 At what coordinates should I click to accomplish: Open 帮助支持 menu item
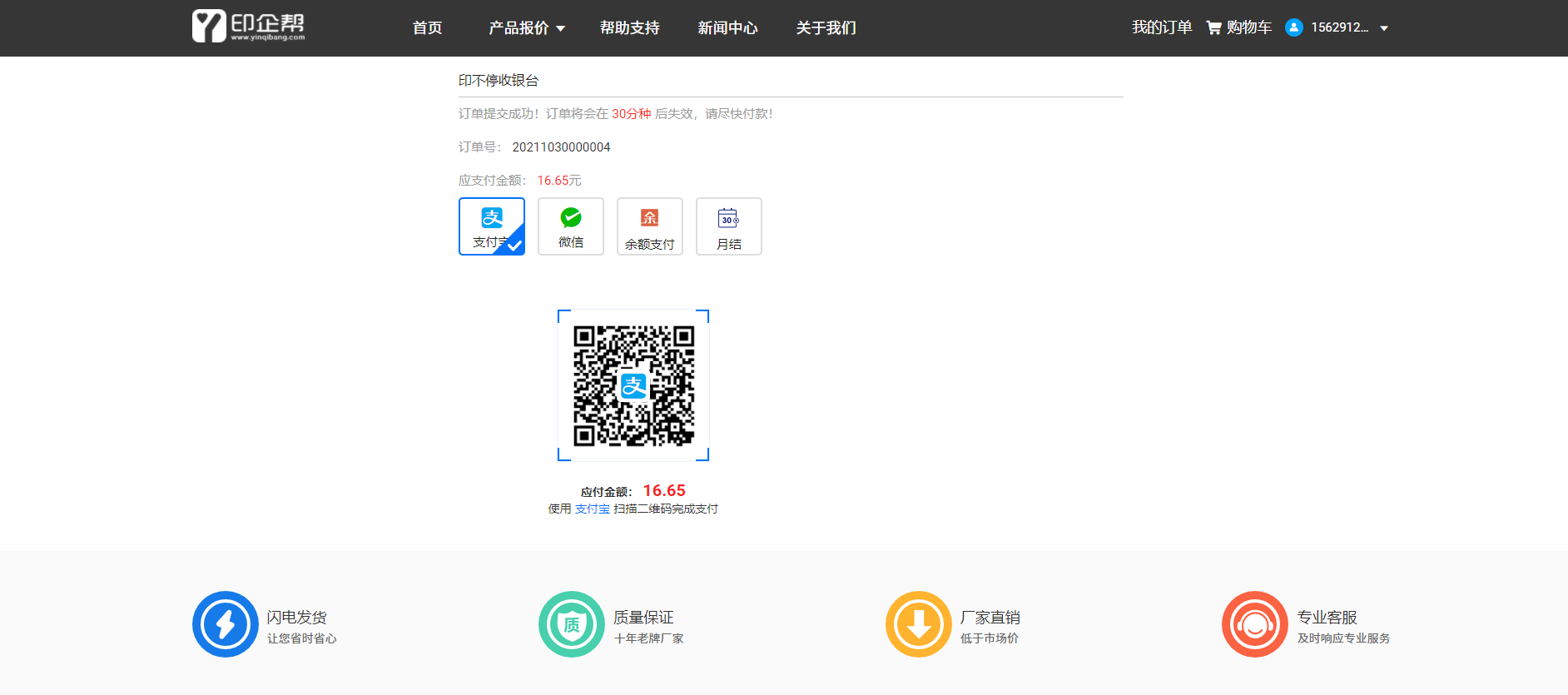pyautogui.click(x=629, y=28)
